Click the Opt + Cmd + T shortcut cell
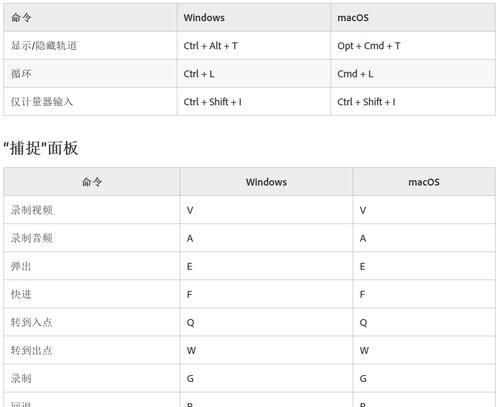This screenshot has height=407, width=500. (x=413, y=46)
